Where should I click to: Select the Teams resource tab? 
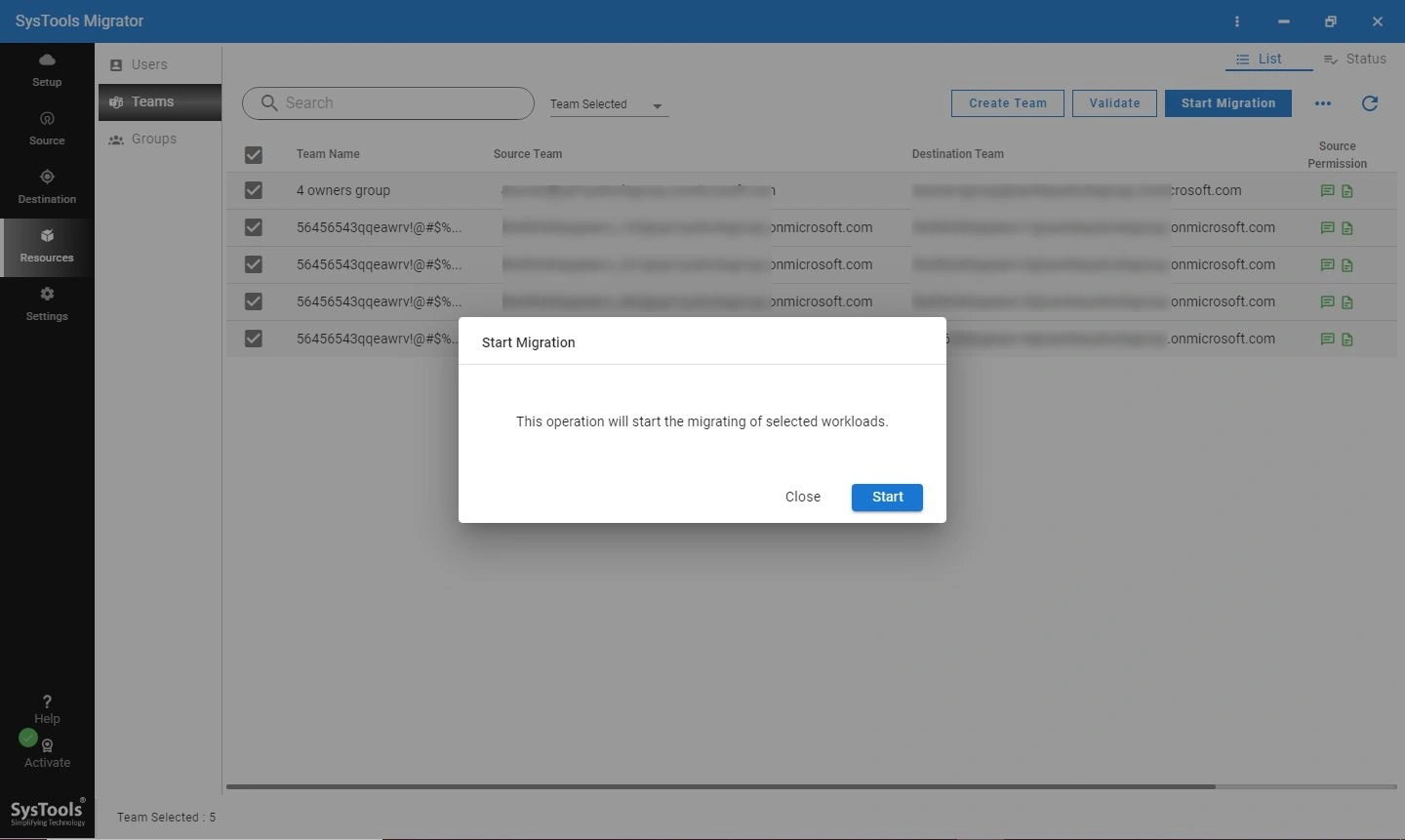pos(159,101)
